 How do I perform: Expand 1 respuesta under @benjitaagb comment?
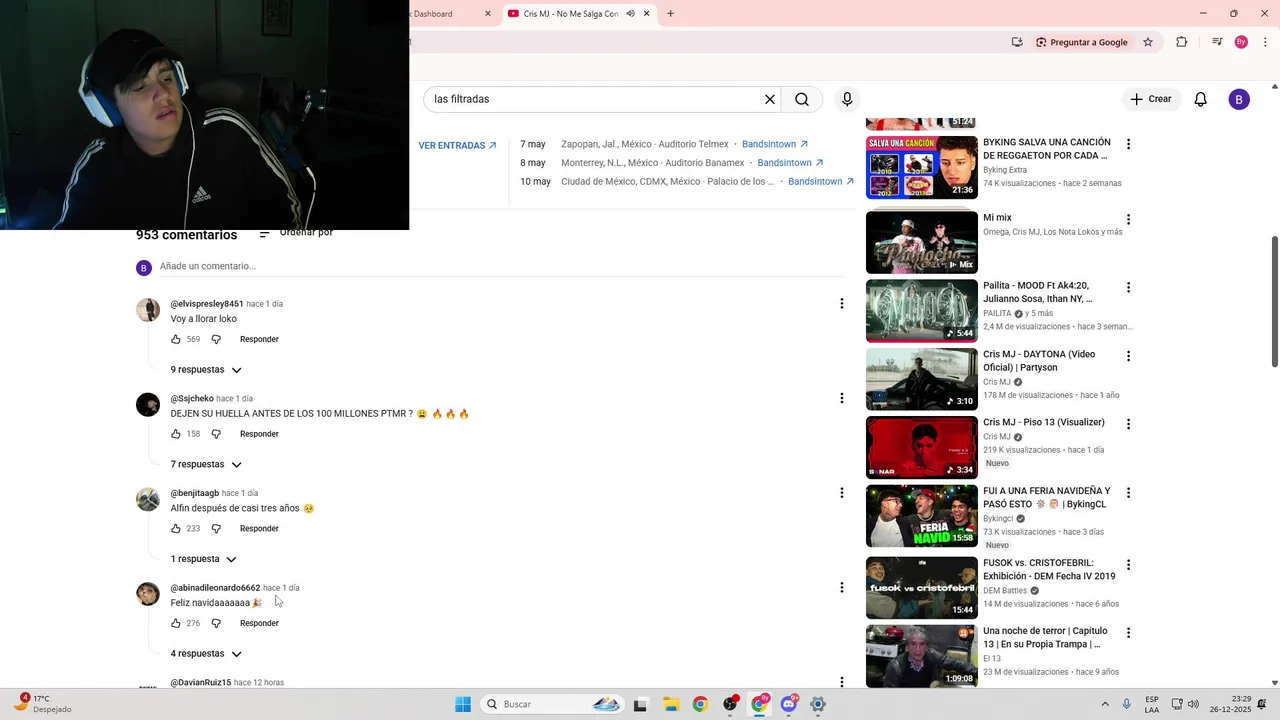pyautogui.click(x=203, y=559)
